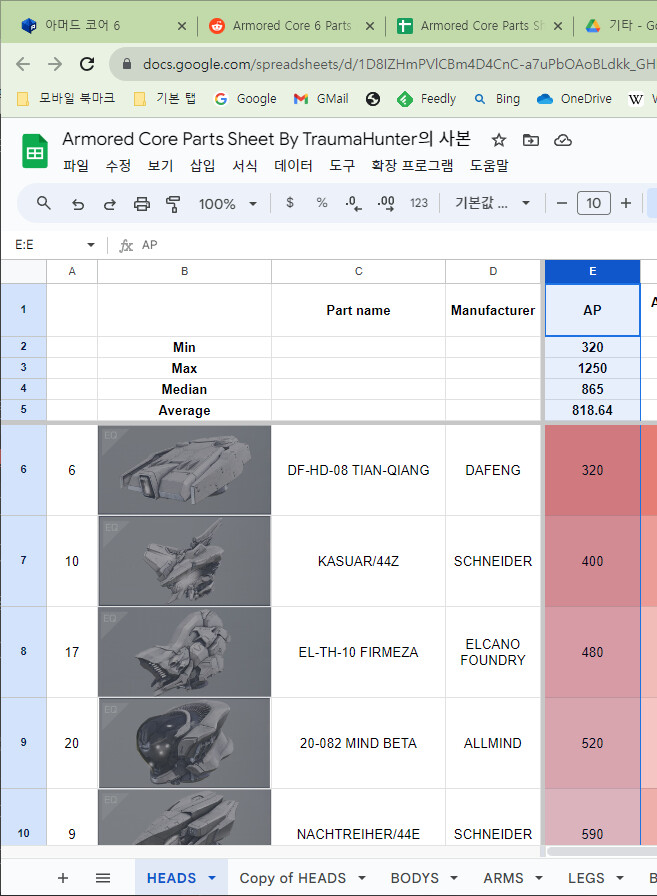Increase decimal places
The width and height of the screenshot is (657, 896).
(386, 203)
